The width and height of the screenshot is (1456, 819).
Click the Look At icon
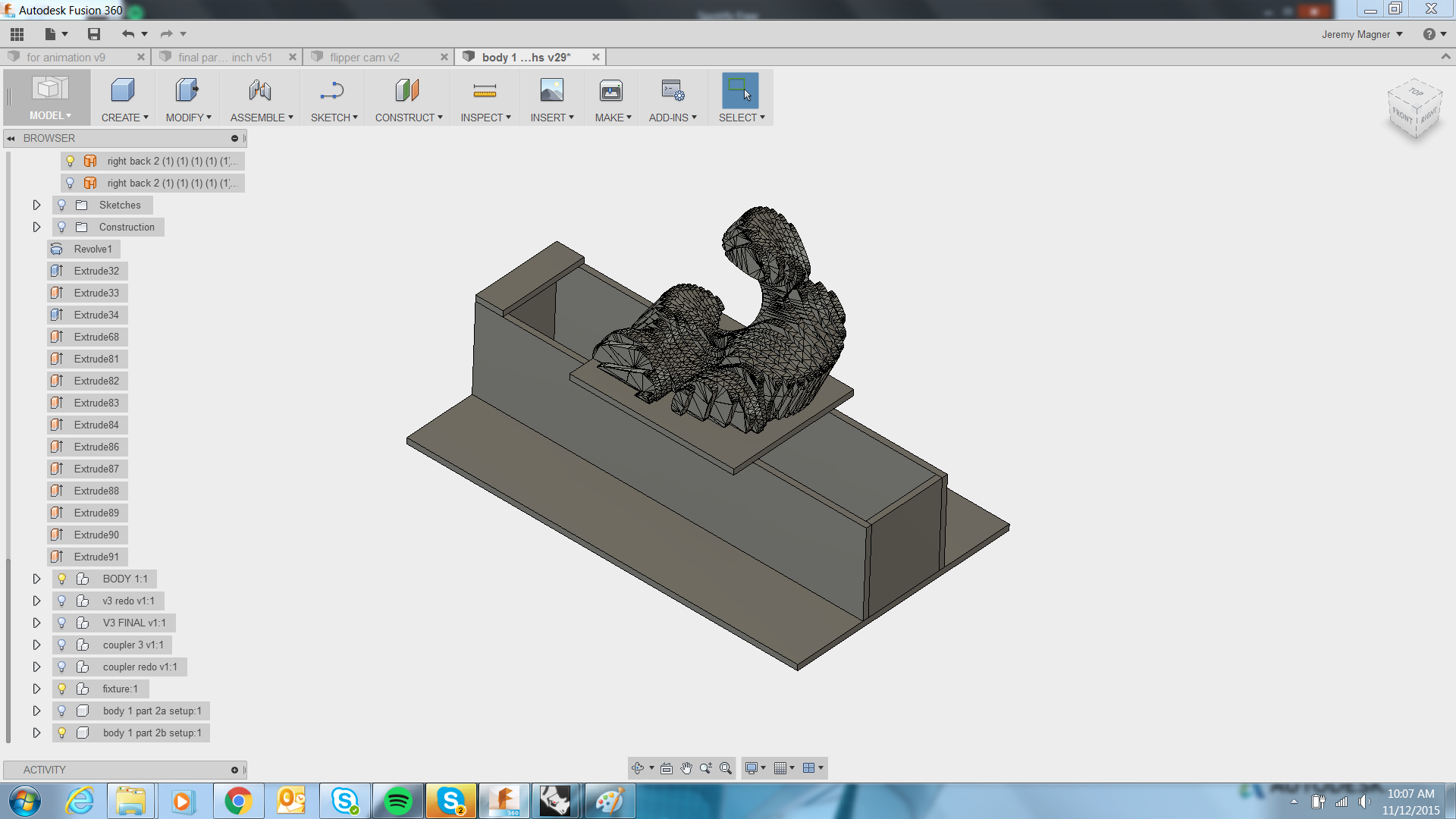point(667,768)
